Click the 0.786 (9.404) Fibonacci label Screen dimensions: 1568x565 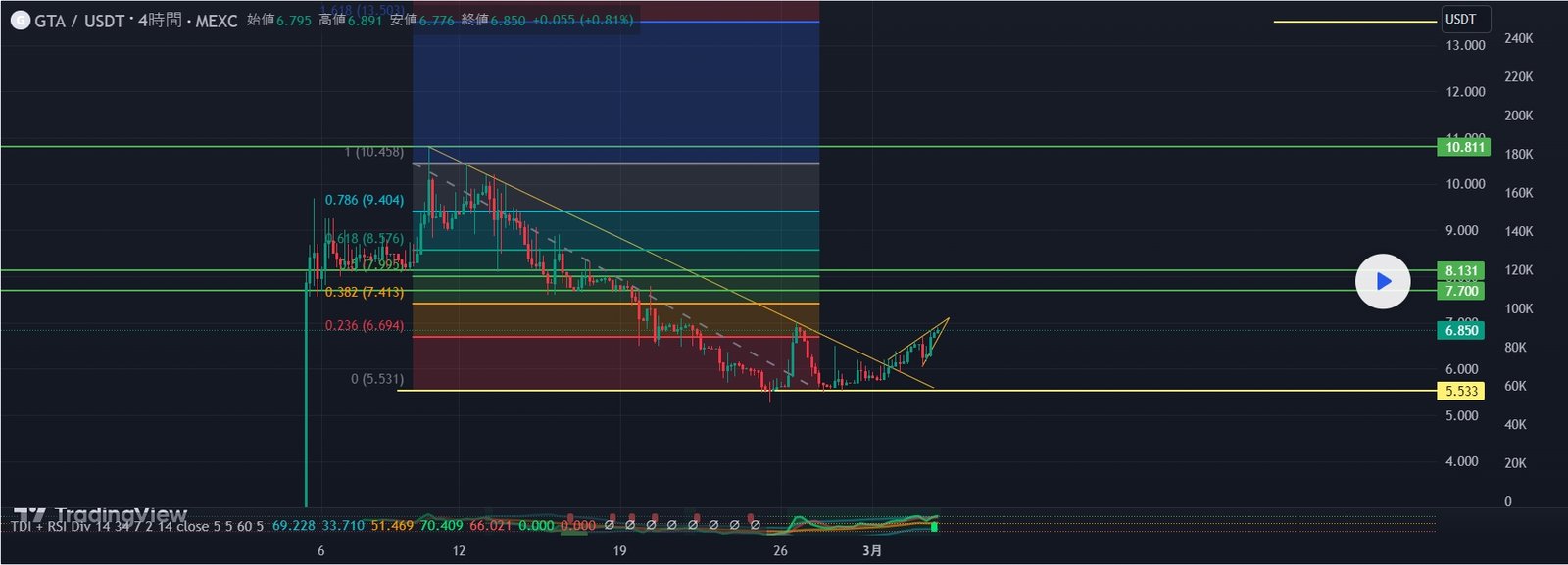click(364, 200)
